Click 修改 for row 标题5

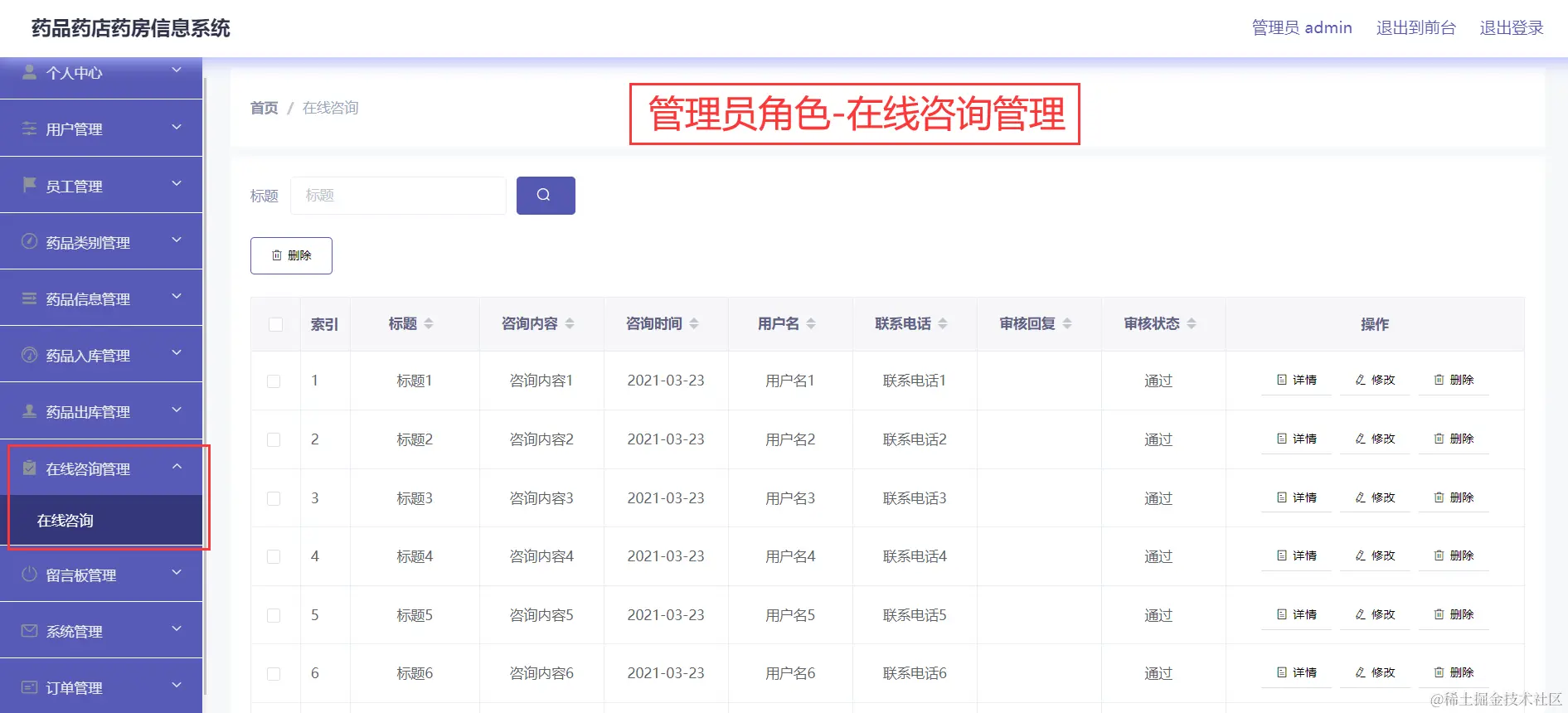tap(1375, 615)
